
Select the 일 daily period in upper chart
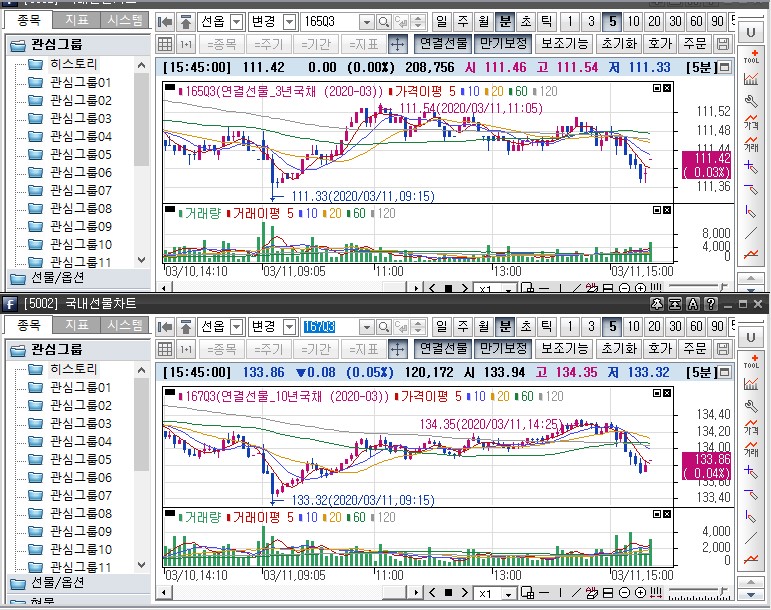point(442,21)
